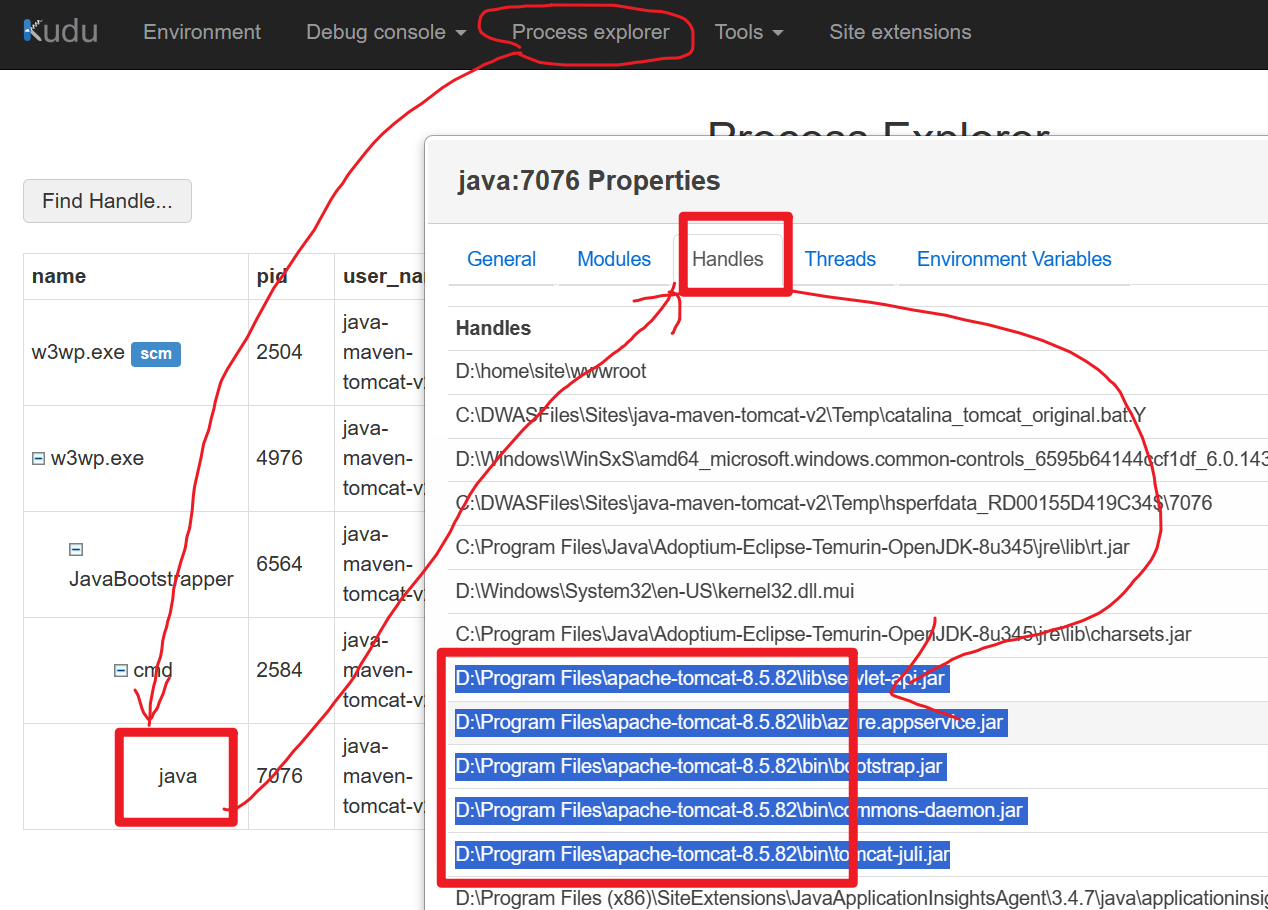Viewport: 1268px width, 910px height.
Task: Open Process explorer in navbar
Action: [x=590, y=32]
